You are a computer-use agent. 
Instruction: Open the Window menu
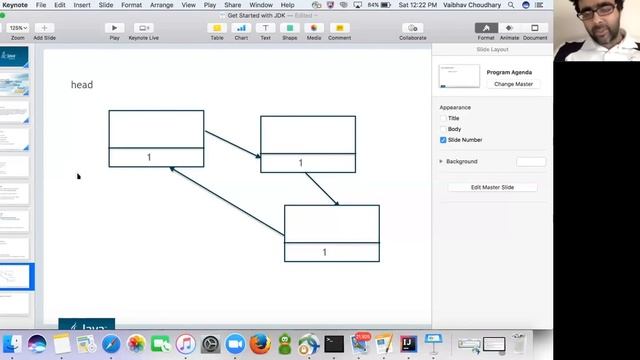tap(261, 5)
